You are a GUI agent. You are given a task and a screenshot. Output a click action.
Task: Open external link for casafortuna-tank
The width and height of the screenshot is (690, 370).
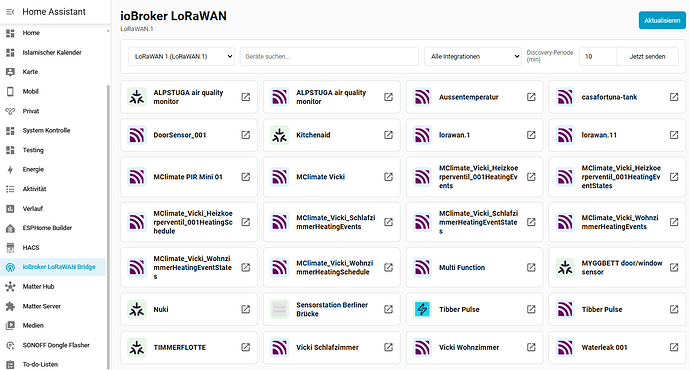point(674,97)
